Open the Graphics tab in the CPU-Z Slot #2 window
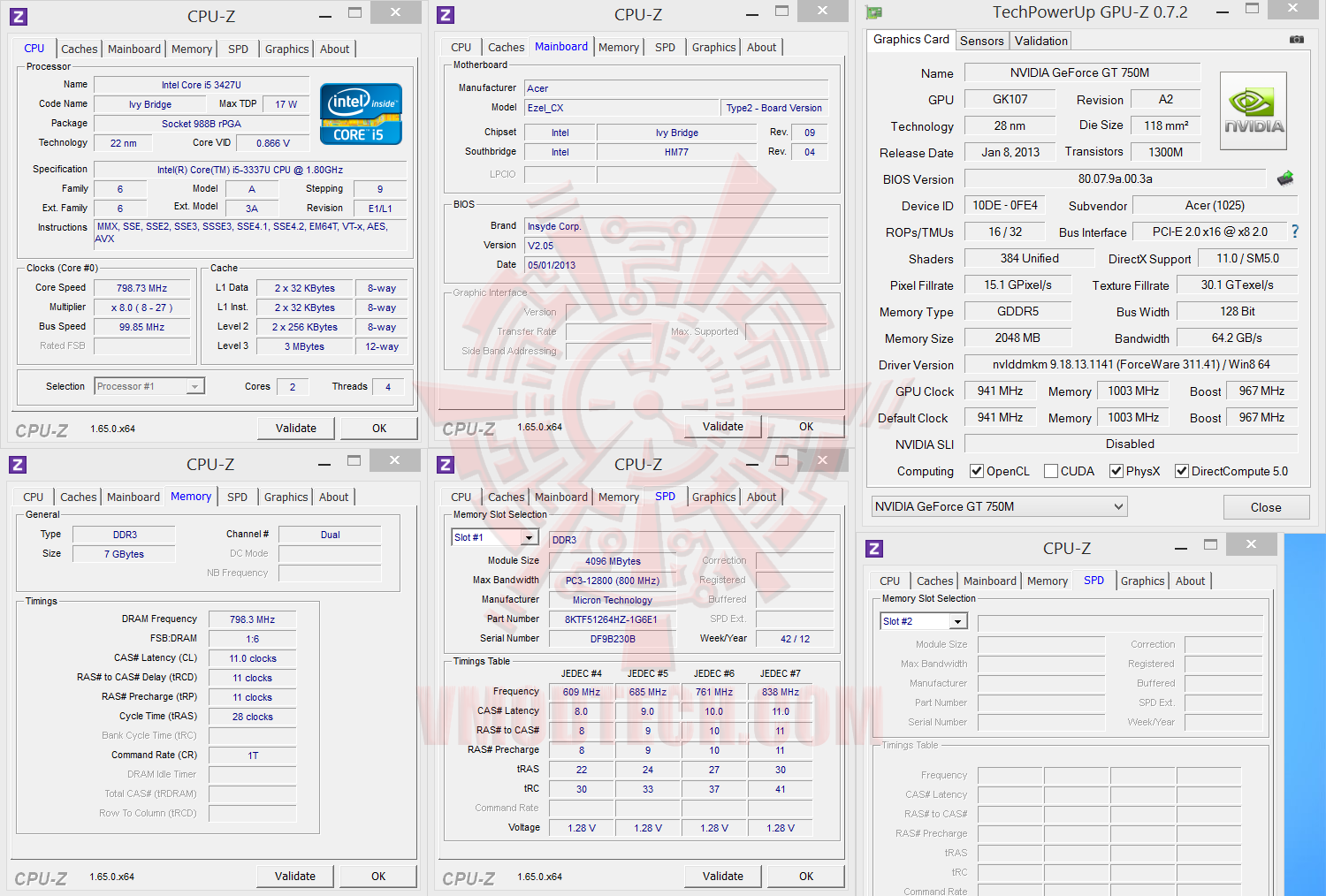This screenshot has height=896, width=1326. tap(1143, 581)
